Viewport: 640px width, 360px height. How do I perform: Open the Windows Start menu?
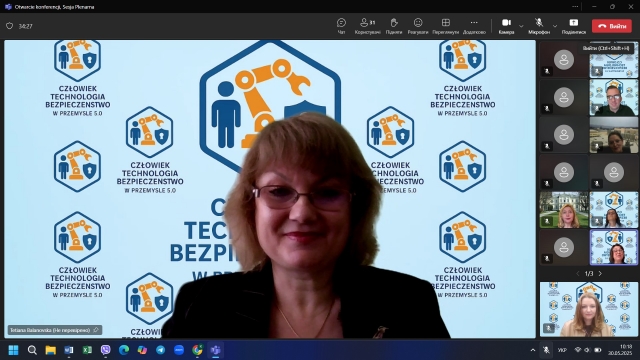click(13, 350)
